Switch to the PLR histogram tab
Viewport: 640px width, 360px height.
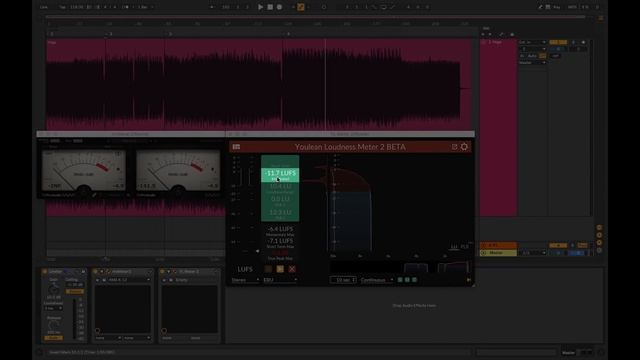(464, 247)
